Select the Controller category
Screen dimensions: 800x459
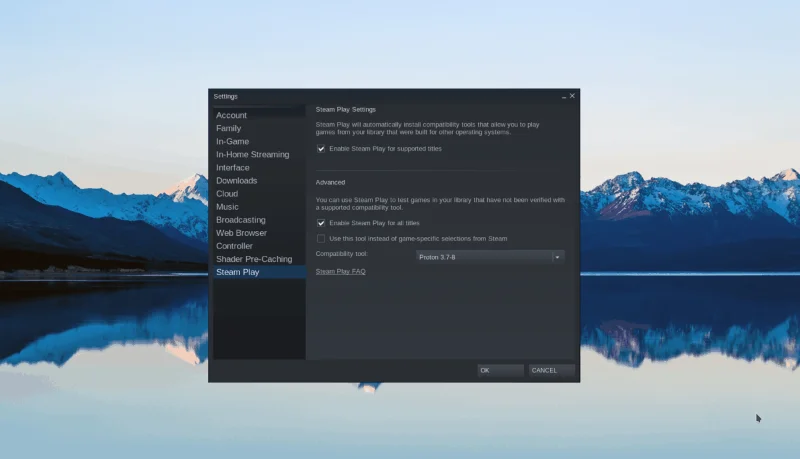pyautogui.click(x=259, y=246)
